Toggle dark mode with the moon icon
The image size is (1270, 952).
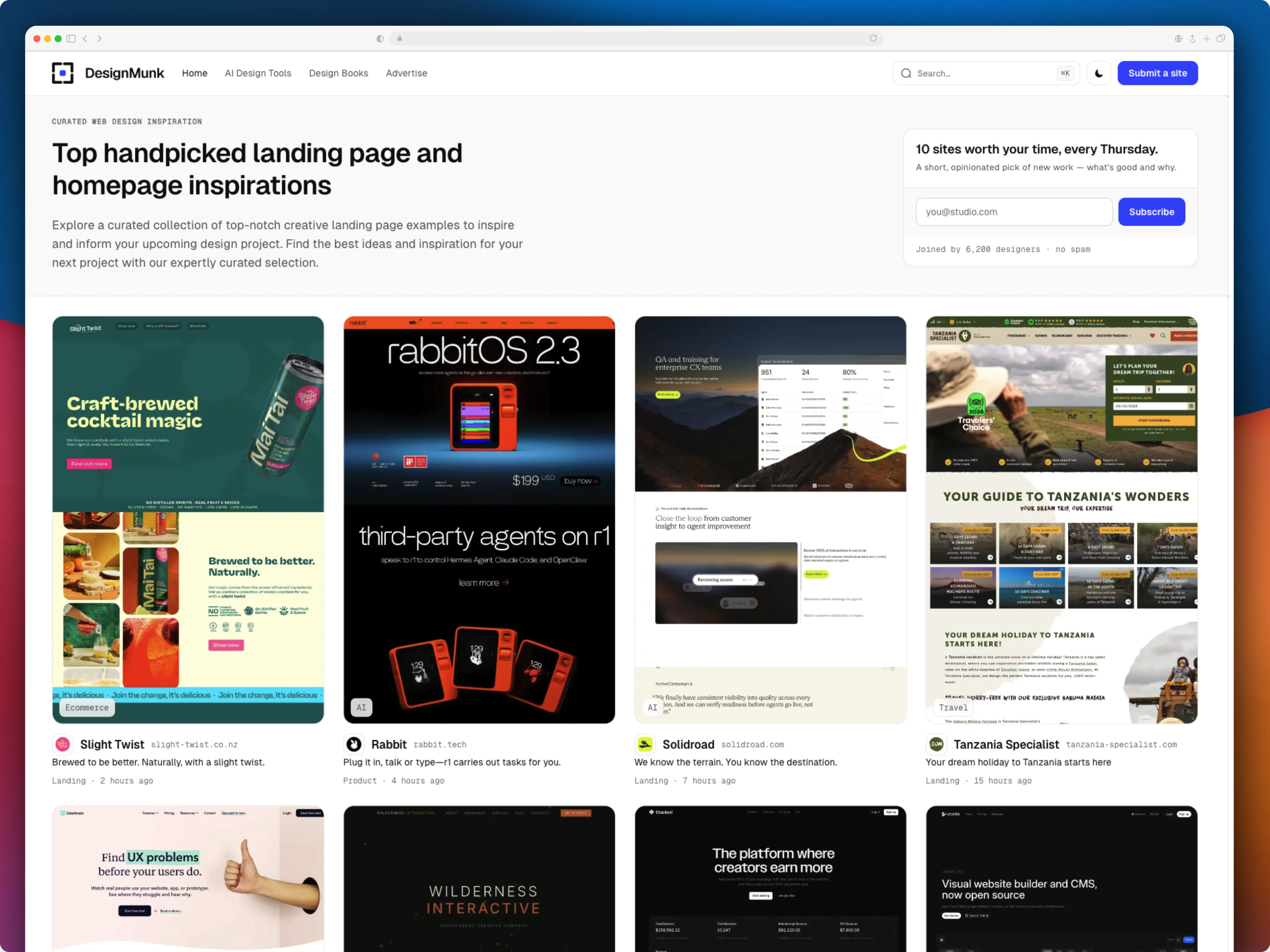(x=1098, y=73)
